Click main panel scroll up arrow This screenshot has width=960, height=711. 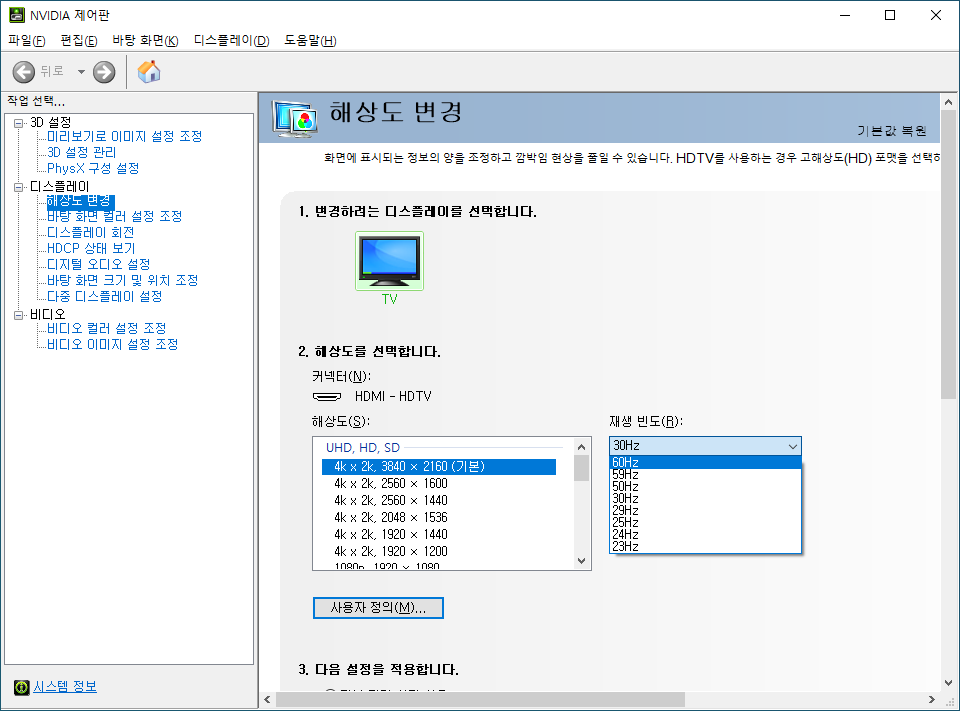[948, 102]
